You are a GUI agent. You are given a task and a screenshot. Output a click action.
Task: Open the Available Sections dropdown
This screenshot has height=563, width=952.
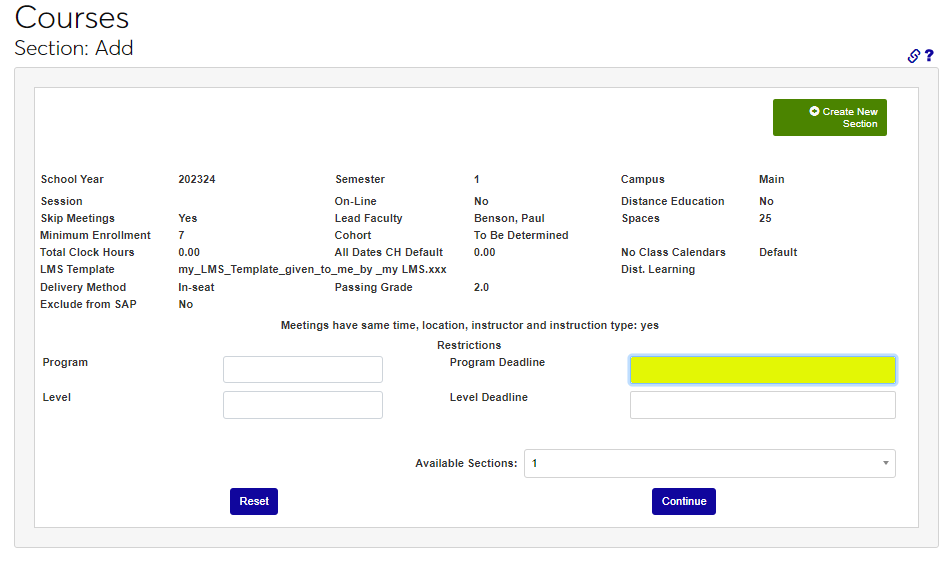[708, 464]
